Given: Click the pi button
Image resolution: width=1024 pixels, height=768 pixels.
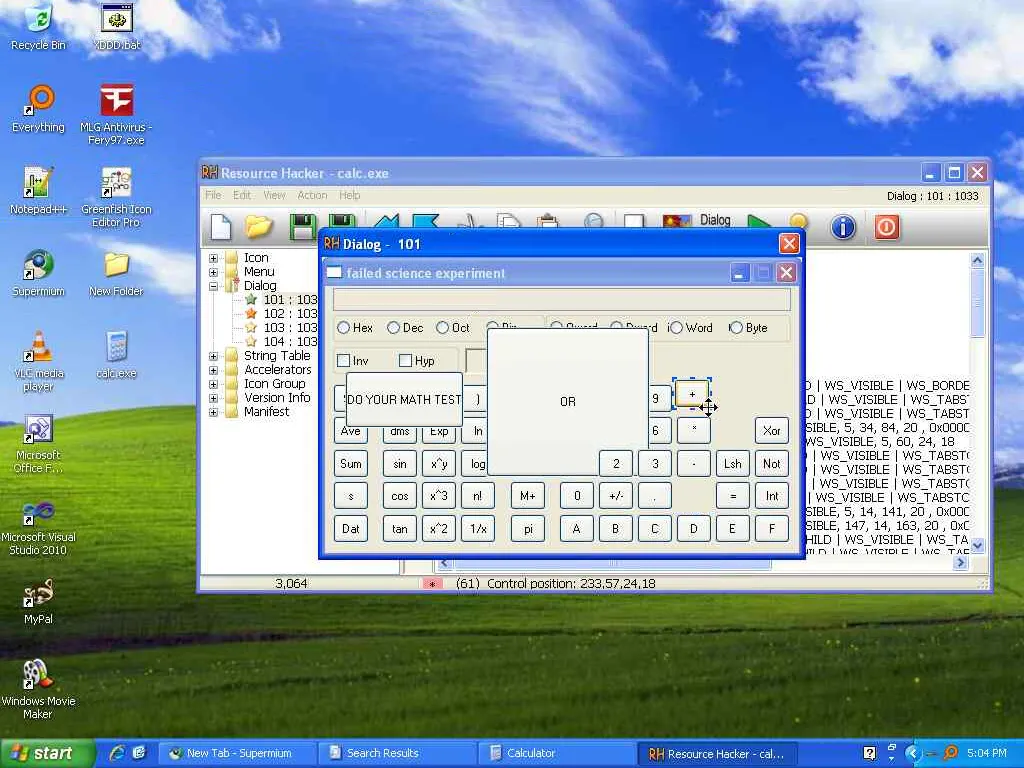Looking at the screenshot, I should [528, 528].
